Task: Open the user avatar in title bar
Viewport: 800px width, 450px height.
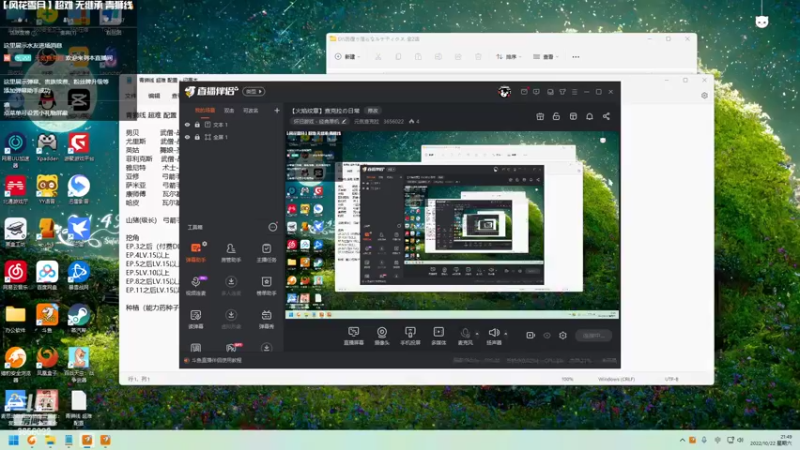Action: (x=505, y=92)
